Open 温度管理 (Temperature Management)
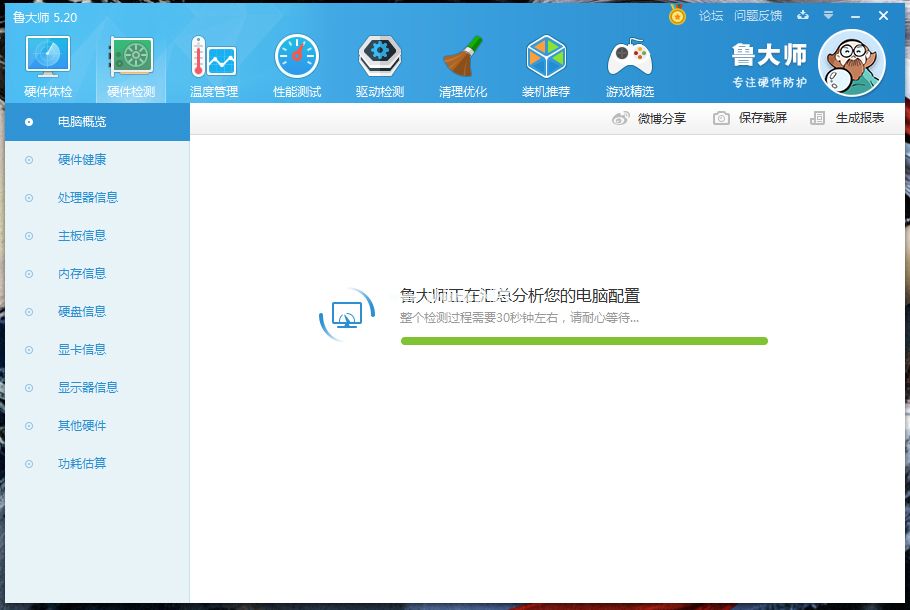This screenshot has width=910, height=610. [214, 64]
